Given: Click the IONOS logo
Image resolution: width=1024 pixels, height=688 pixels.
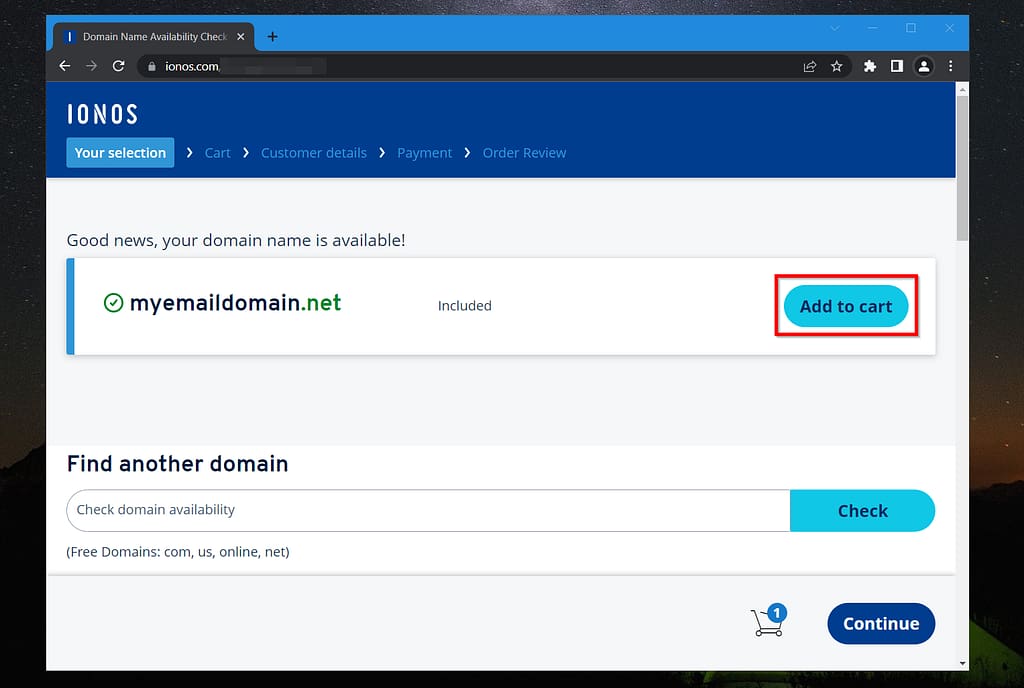Looking at the screenshot, I should point(103,114).
